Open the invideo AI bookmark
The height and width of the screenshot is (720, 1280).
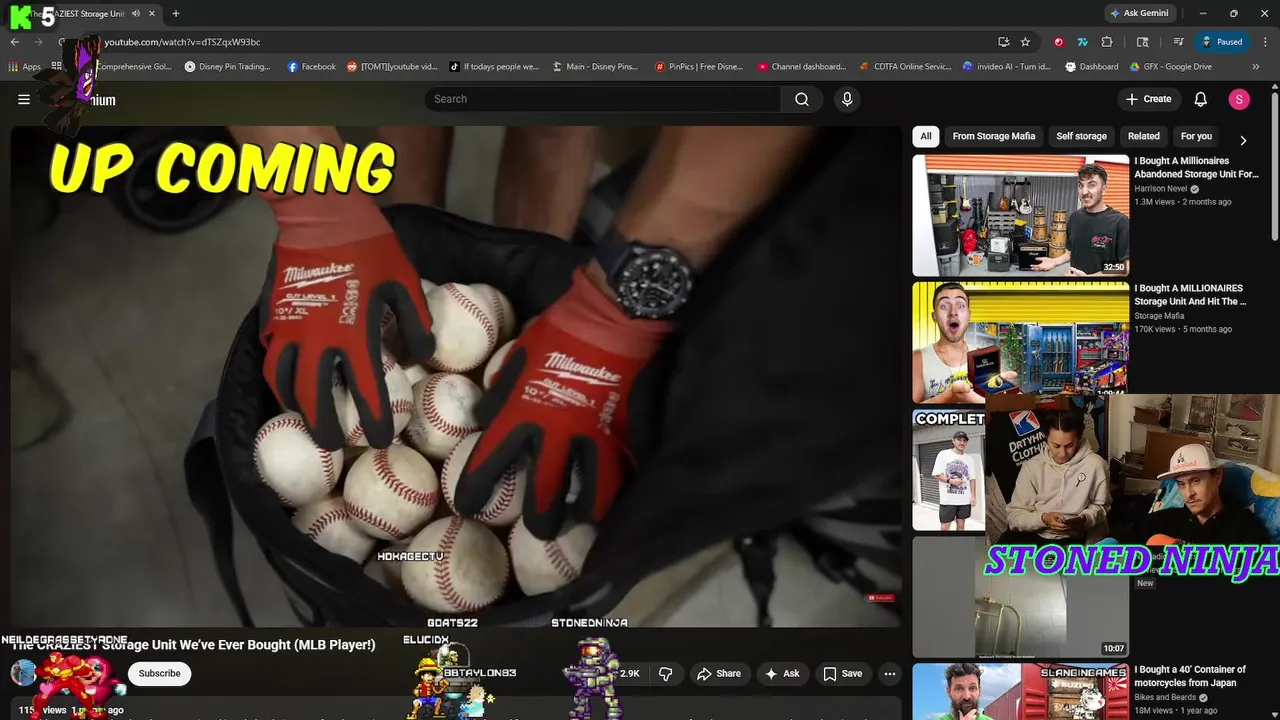tap(1007, 67)
